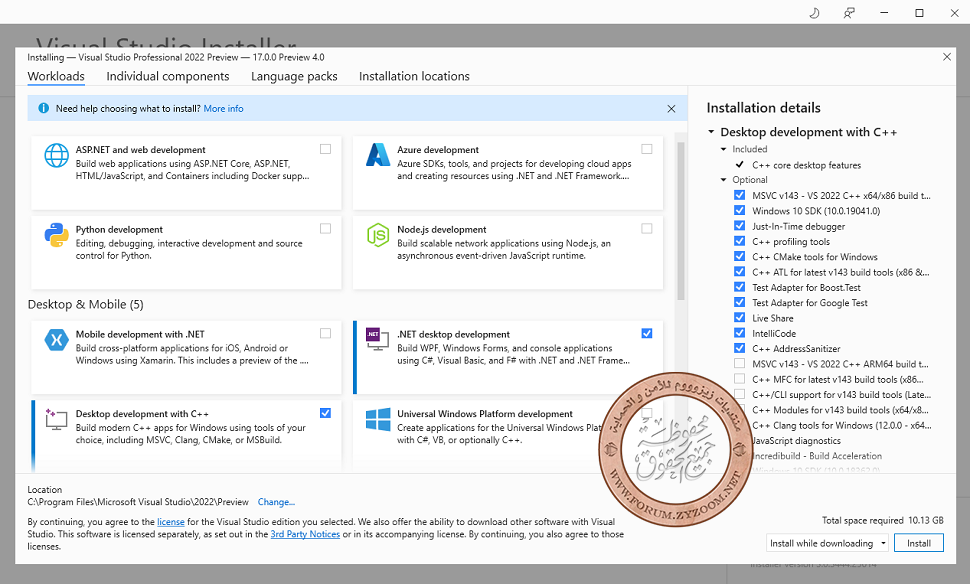970x584 pixels.
Task: Uncheck the Just-In-Time debugger option
Action: click(x=739, y=226)
